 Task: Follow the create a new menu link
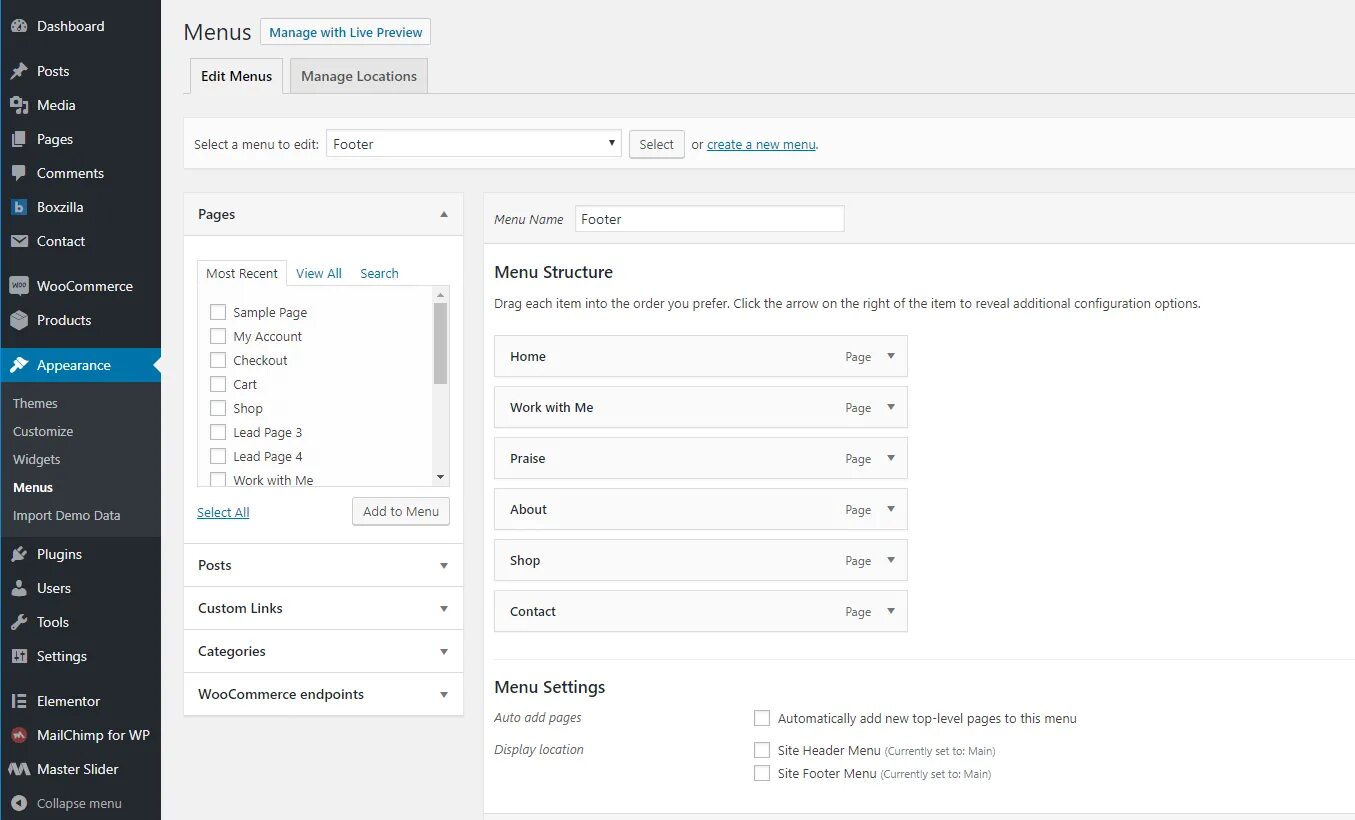[761, 144]
